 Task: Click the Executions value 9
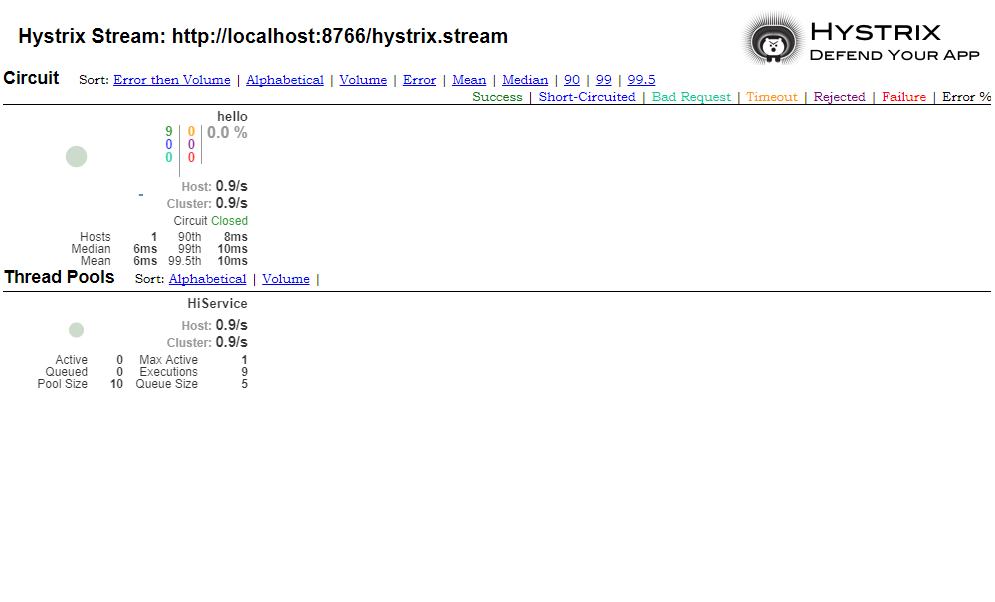point(244,372)
